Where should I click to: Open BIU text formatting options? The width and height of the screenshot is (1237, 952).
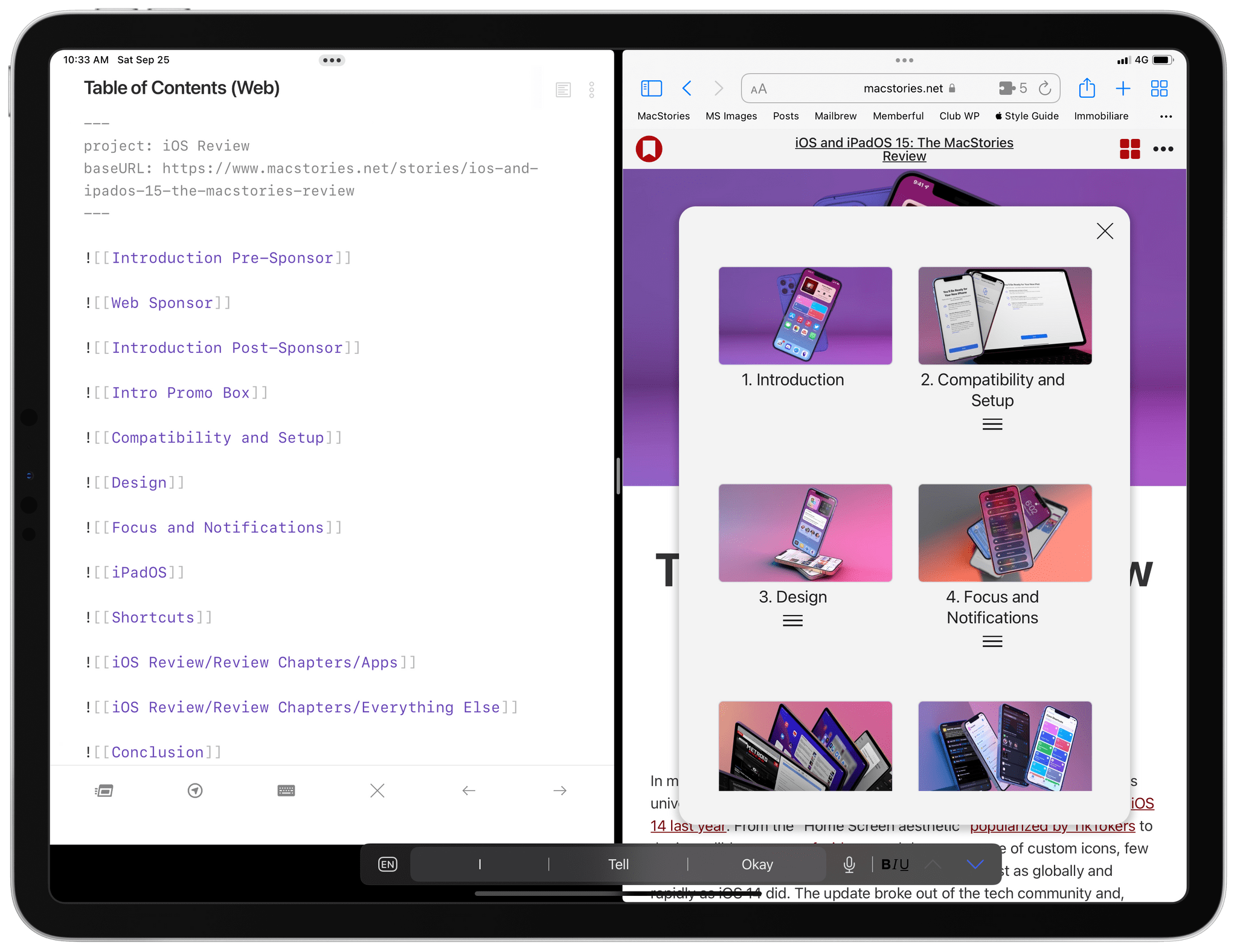click(x=895, y=864)
